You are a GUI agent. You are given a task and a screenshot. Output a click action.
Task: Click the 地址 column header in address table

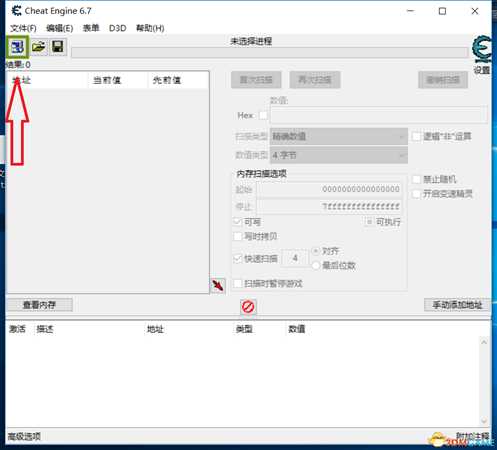(155, 329)
